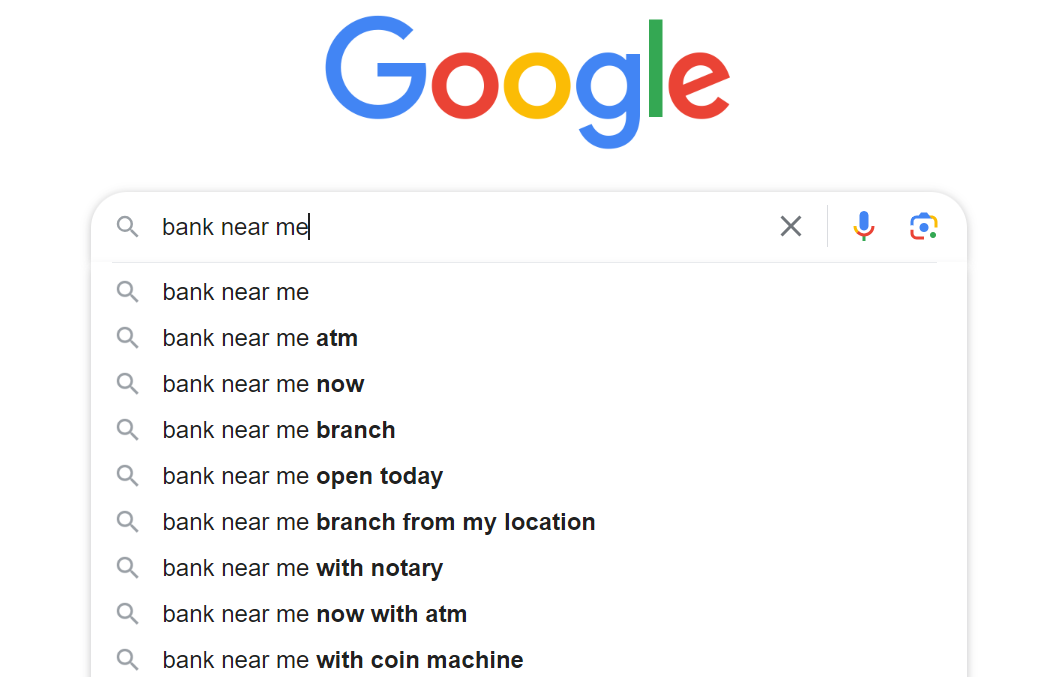Click magnifier icon beside 'with notary' suggestion

(127, 568)
